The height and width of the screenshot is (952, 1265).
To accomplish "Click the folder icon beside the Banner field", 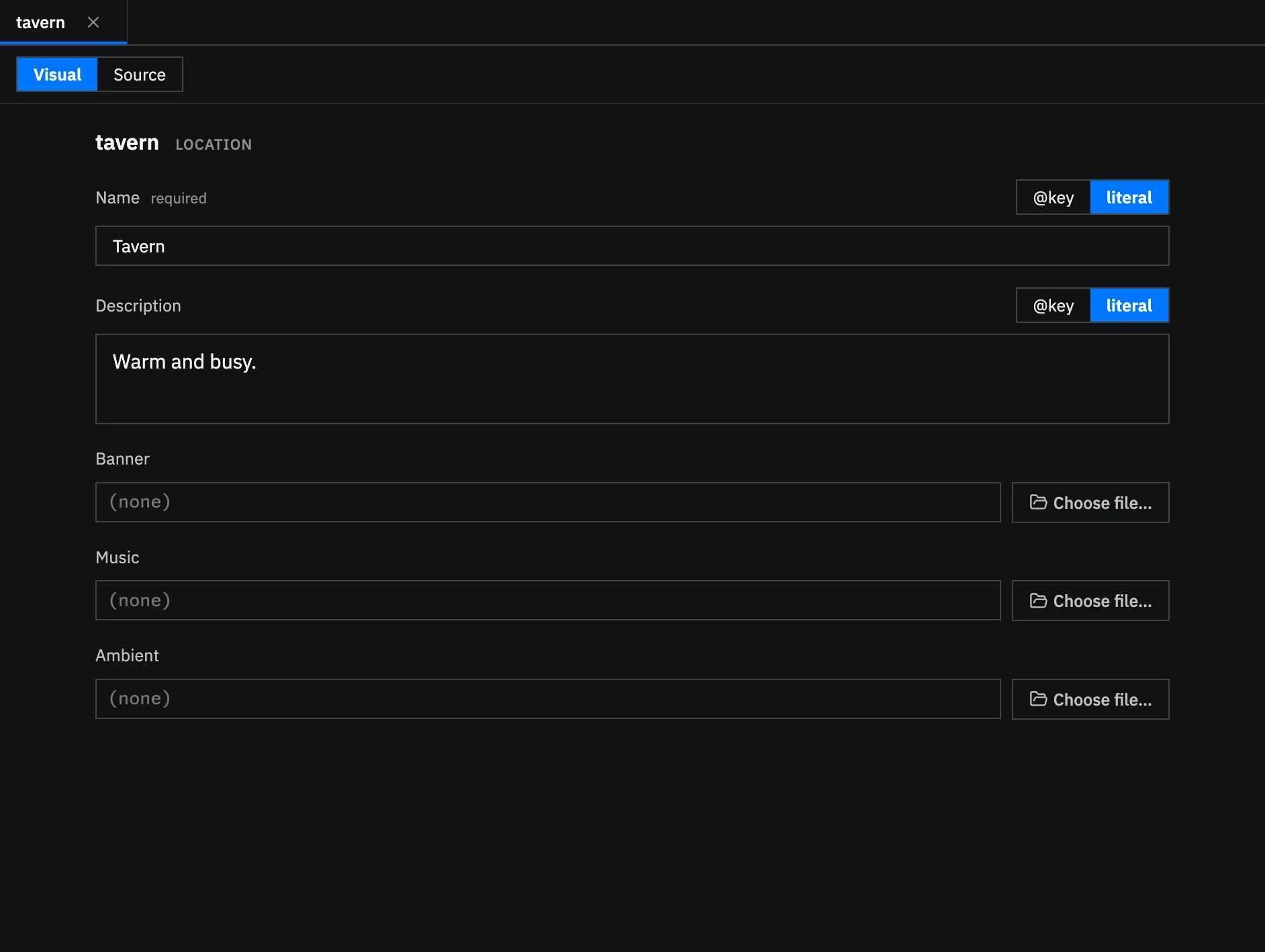I will point(1038,502).
